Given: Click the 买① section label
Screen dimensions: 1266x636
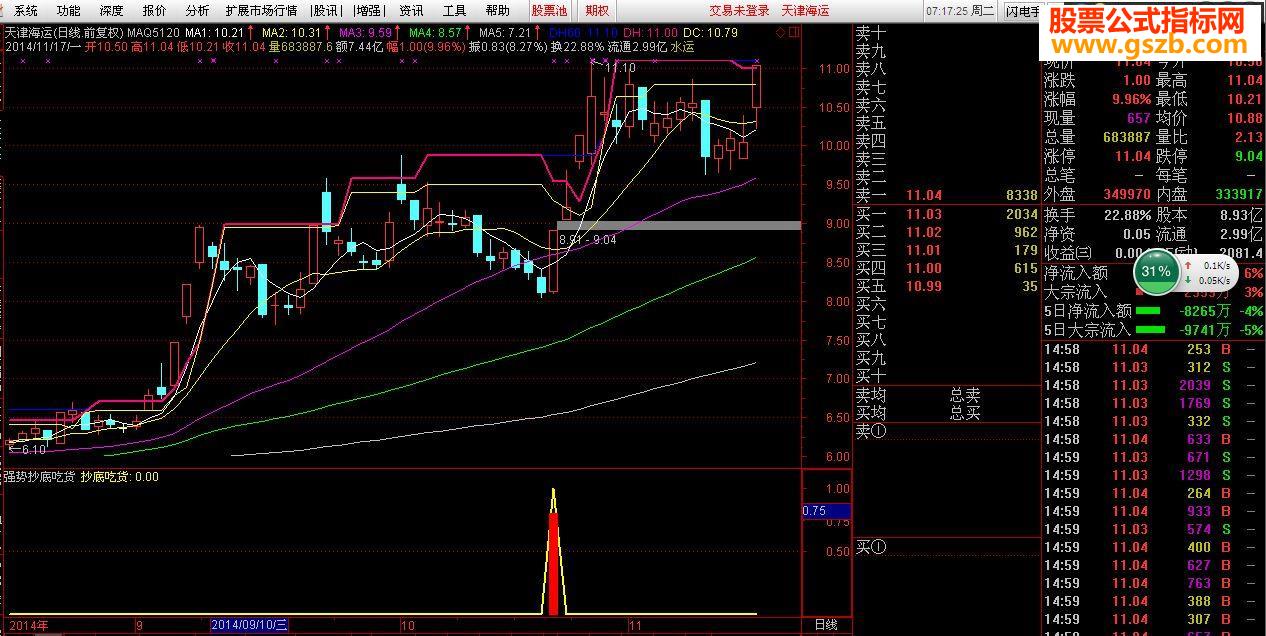Looking at the screenshot, I should pyautogui.click(x=871, y=547).
